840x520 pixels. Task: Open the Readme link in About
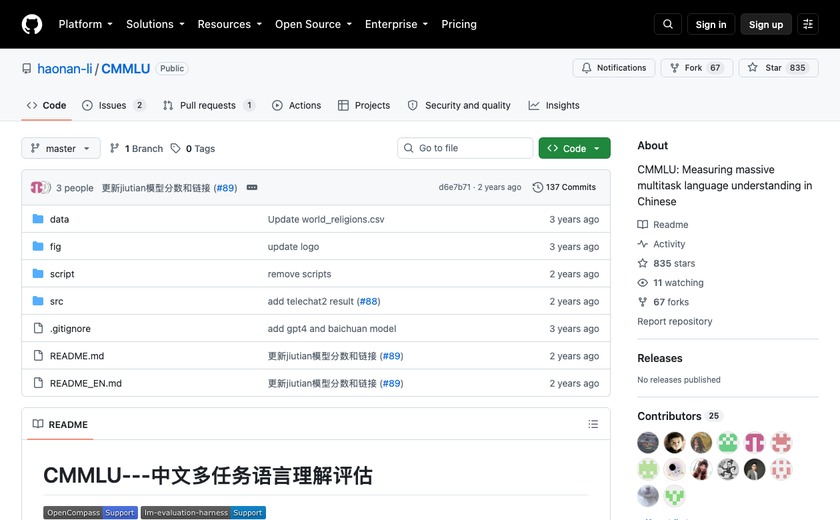point(663,224)
